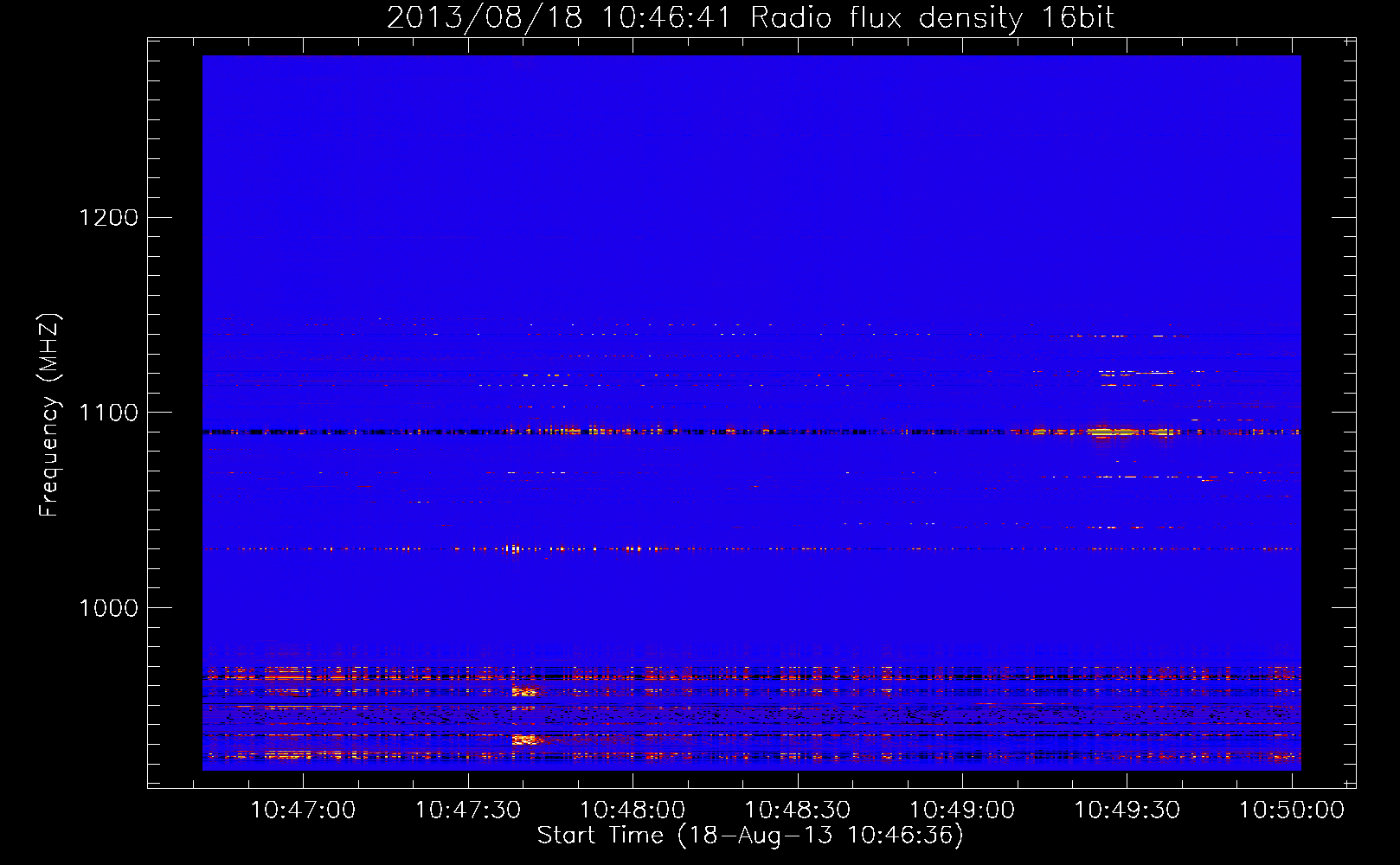Click the 10:48:00 time tick label
The width and height of the screenshot is (1400, 865).
pos(633,811)
